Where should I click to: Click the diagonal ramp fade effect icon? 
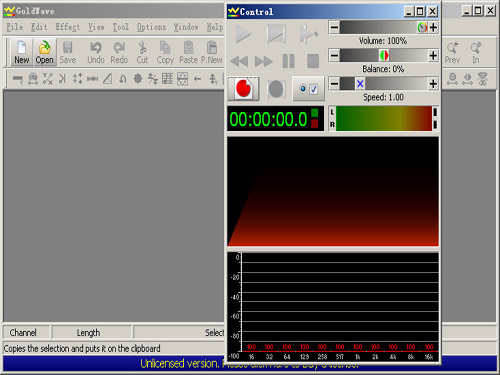point(107,79)
